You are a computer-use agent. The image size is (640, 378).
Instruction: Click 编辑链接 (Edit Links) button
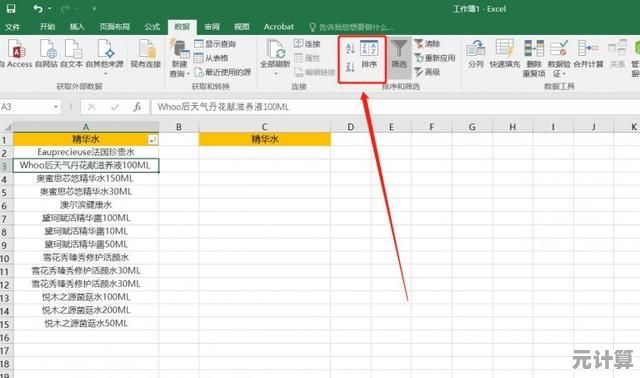click(x=315, y=72)
